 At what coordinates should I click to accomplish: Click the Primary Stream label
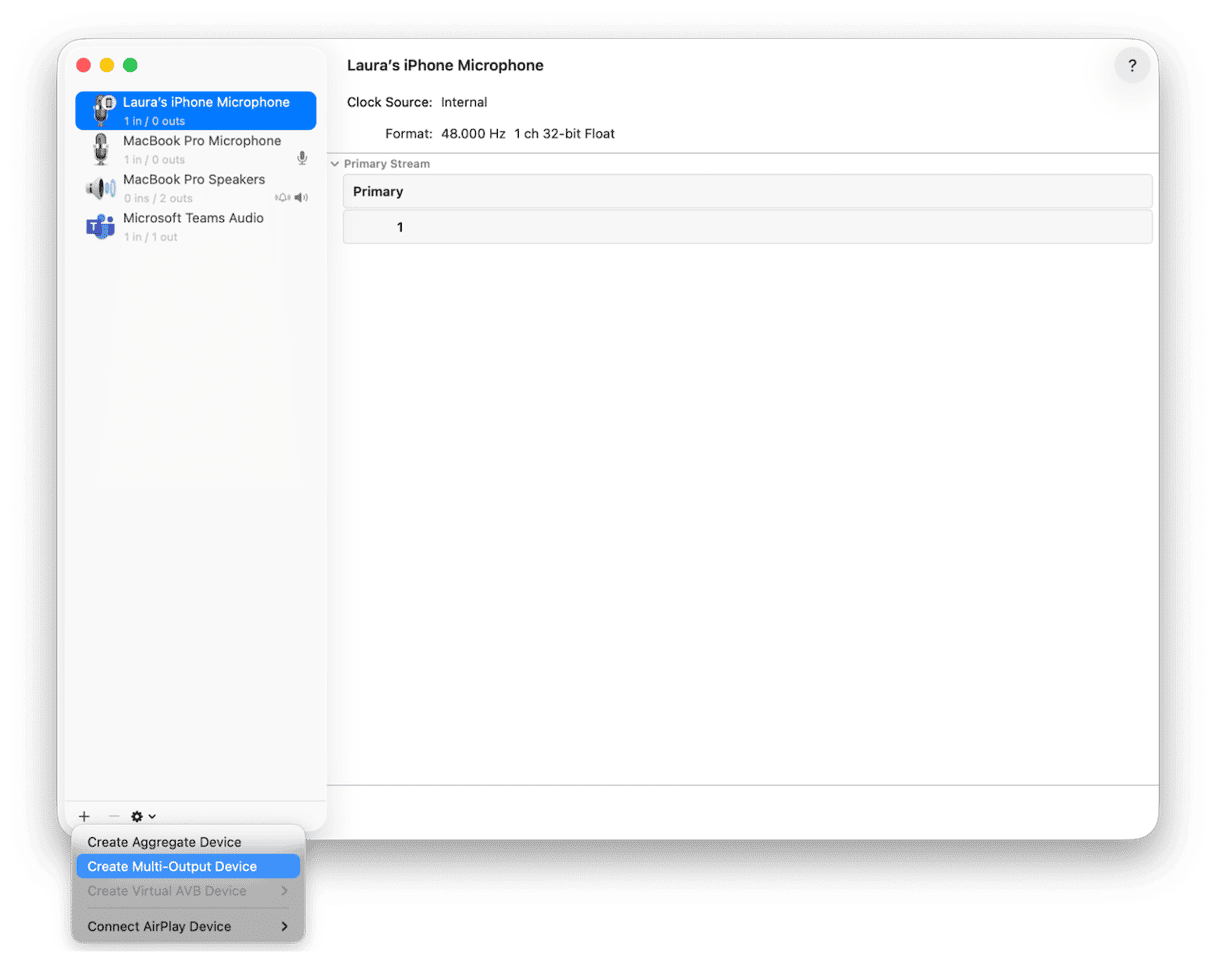387,163
